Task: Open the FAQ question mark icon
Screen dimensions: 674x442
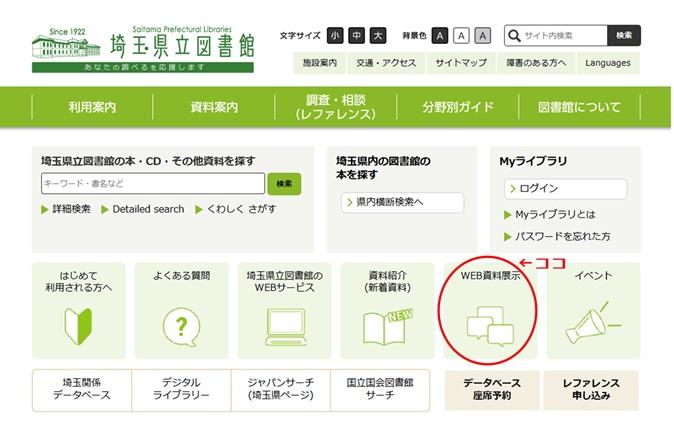Action: tap(181, 324)
